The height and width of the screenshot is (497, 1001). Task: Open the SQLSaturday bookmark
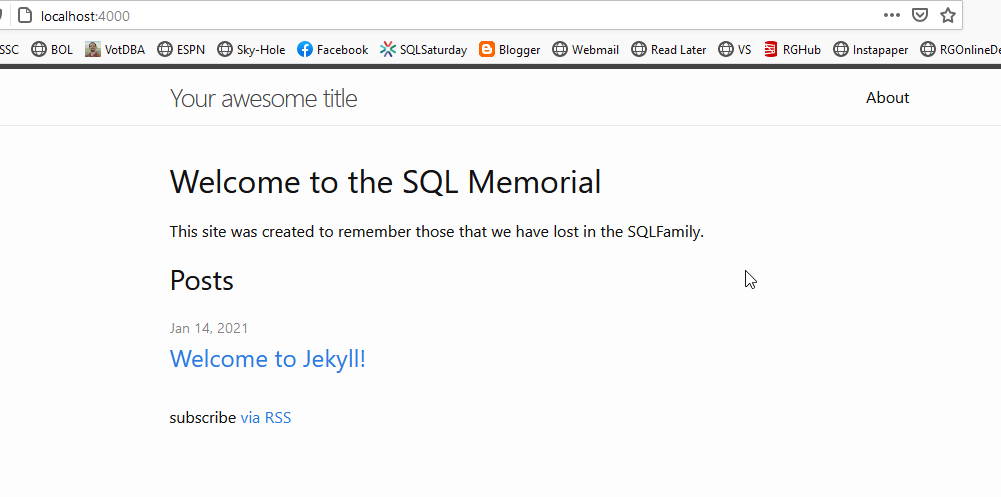tap(424, 49)
